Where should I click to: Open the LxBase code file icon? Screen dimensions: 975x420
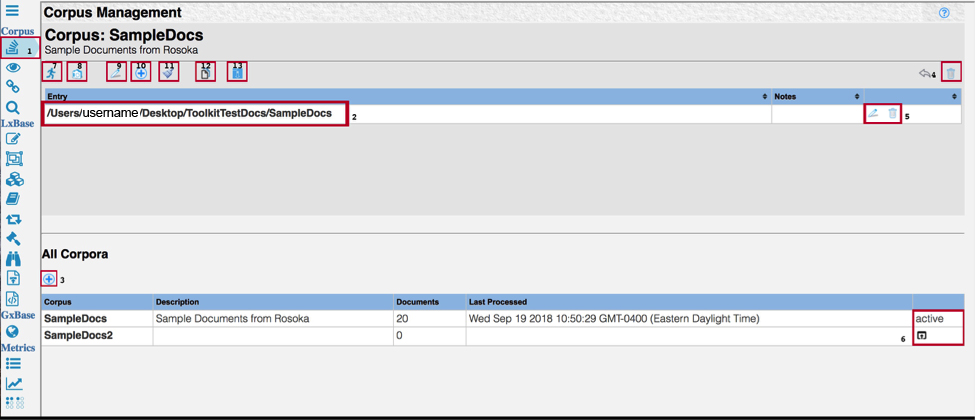(x=14, y=298)
